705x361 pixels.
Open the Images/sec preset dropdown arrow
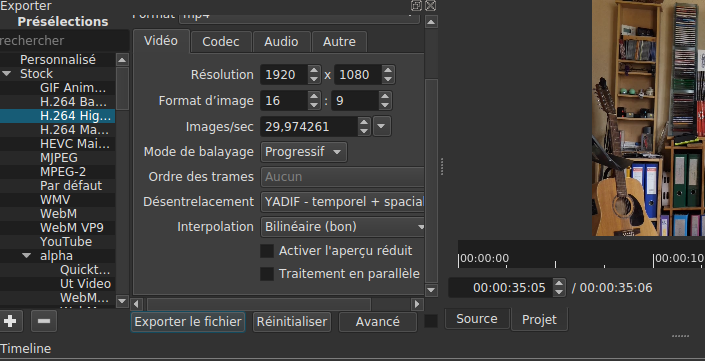pos(381,126)
